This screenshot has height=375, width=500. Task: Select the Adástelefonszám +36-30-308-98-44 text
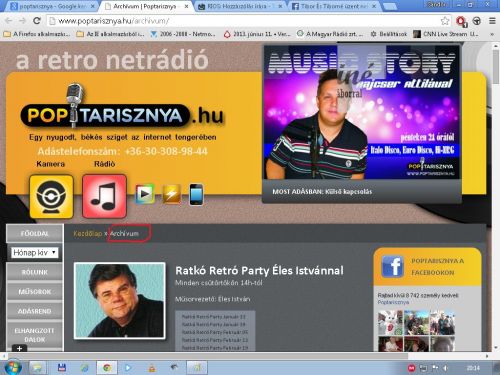(122, 151)
